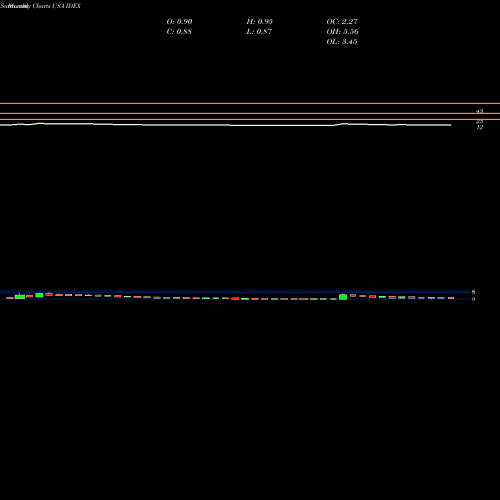This screenshot has height=500, width=500.
Task: Click the open price label O: 0.90
Action: 179,22
